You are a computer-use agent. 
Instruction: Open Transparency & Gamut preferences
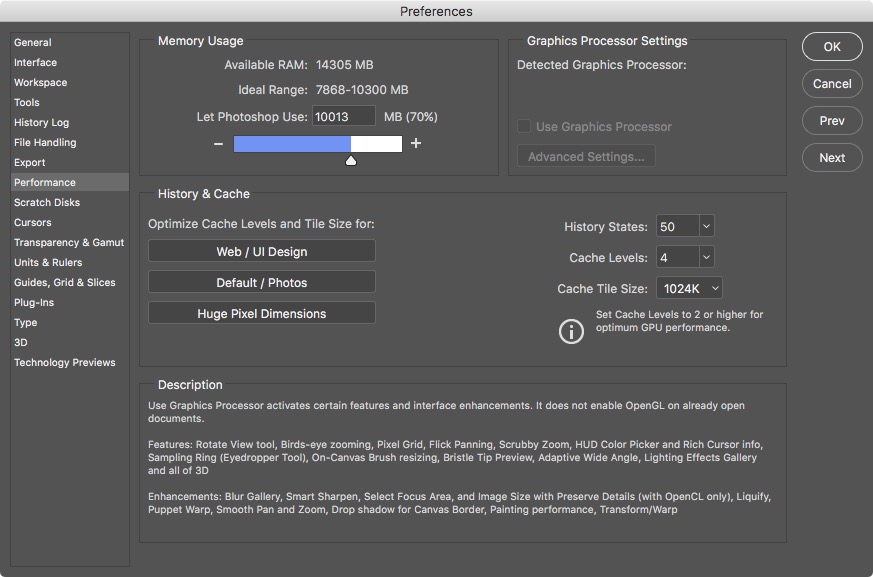69,242
